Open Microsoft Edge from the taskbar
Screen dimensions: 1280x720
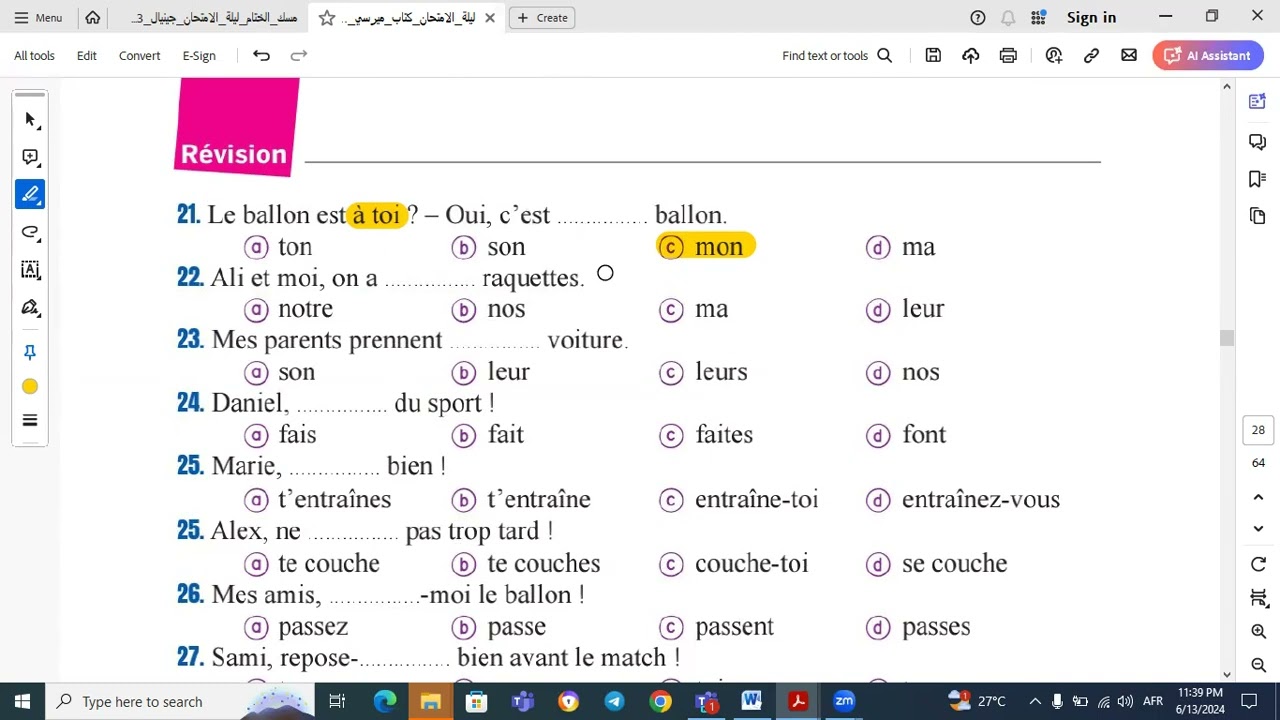coord(385,701)
